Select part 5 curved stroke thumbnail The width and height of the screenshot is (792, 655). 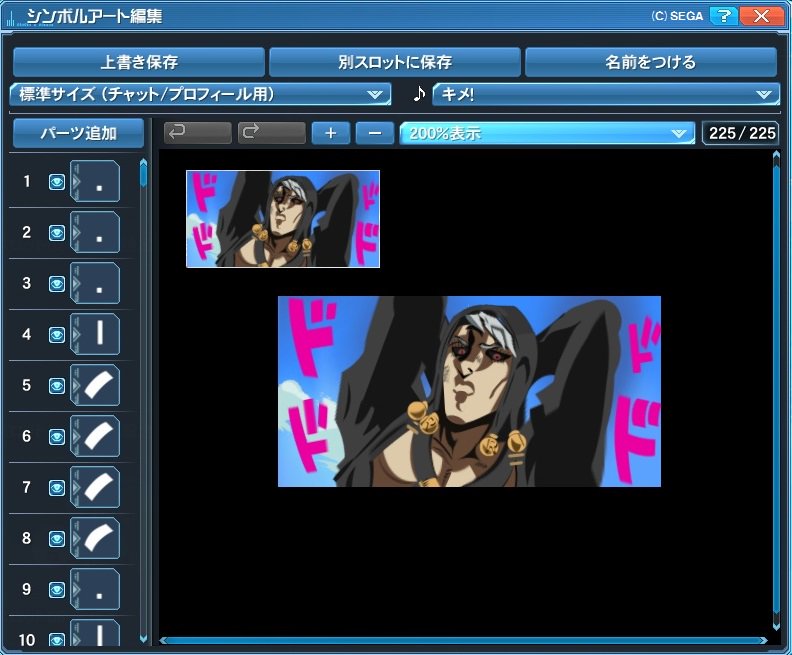point(95,385)
